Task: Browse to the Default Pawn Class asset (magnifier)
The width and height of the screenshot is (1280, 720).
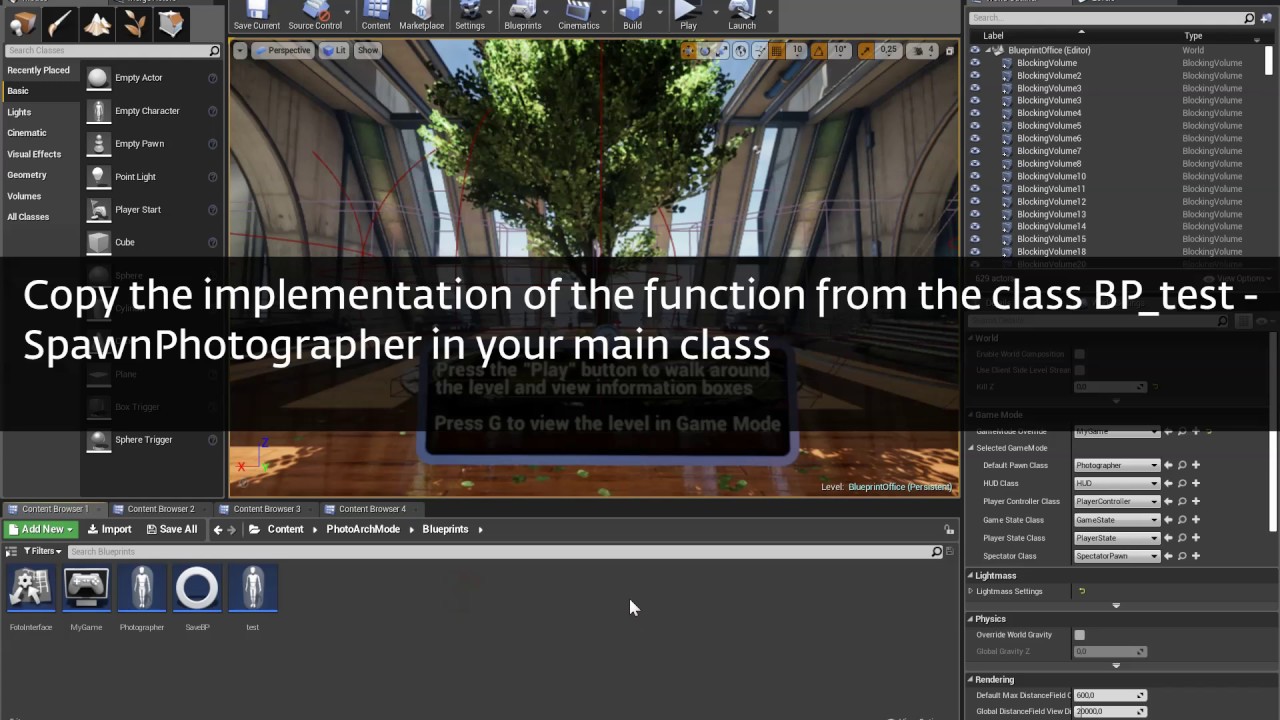Action: (1182, 465)
